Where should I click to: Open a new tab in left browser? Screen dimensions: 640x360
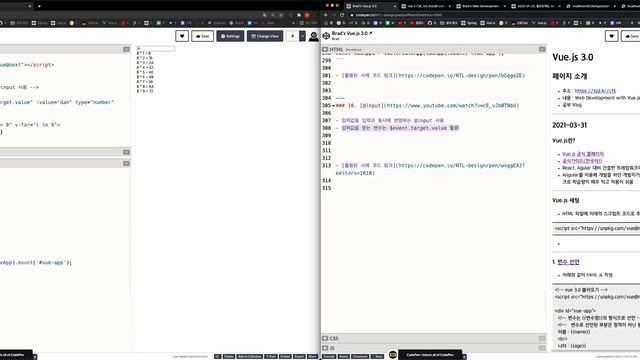click(x=39, y=6)
